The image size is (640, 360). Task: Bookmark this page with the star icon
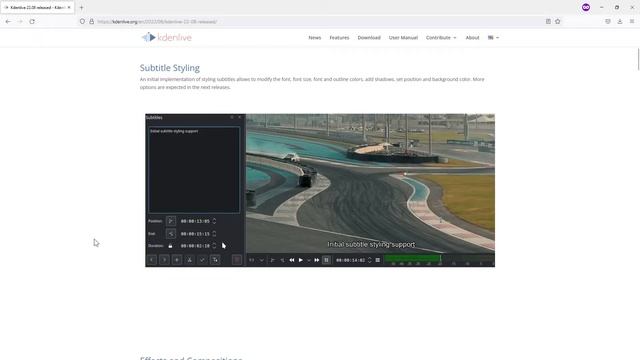pos(558,22)
